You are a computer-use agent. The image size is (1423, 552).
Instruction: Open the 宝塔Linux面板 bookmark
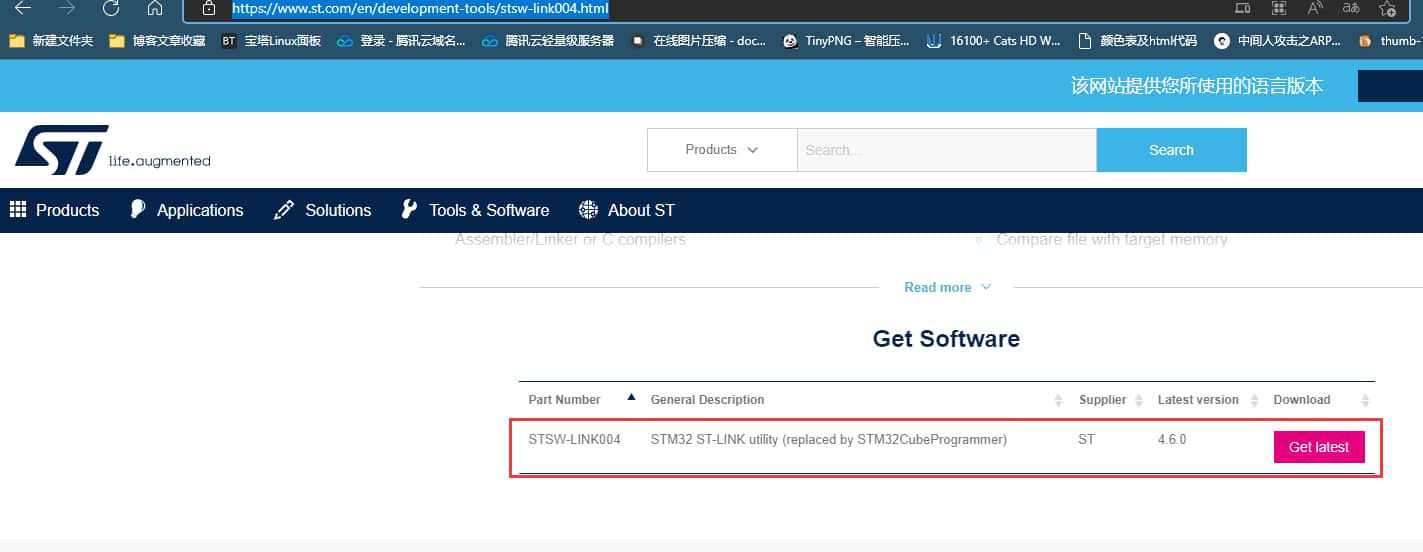(x=272, y=41)
